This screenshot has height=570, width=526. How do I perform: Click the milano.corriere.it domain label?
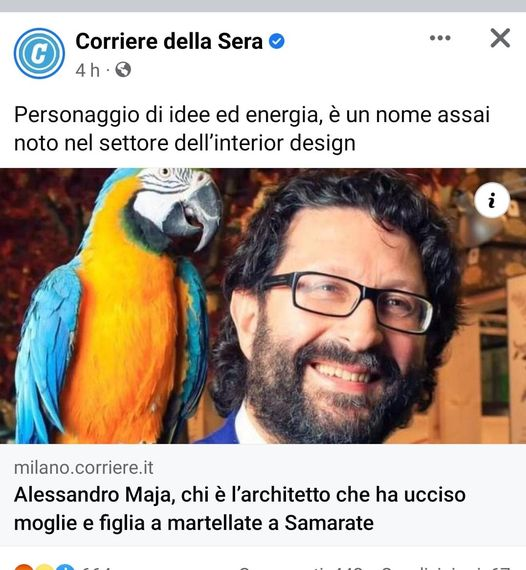(x=84, y=467)
